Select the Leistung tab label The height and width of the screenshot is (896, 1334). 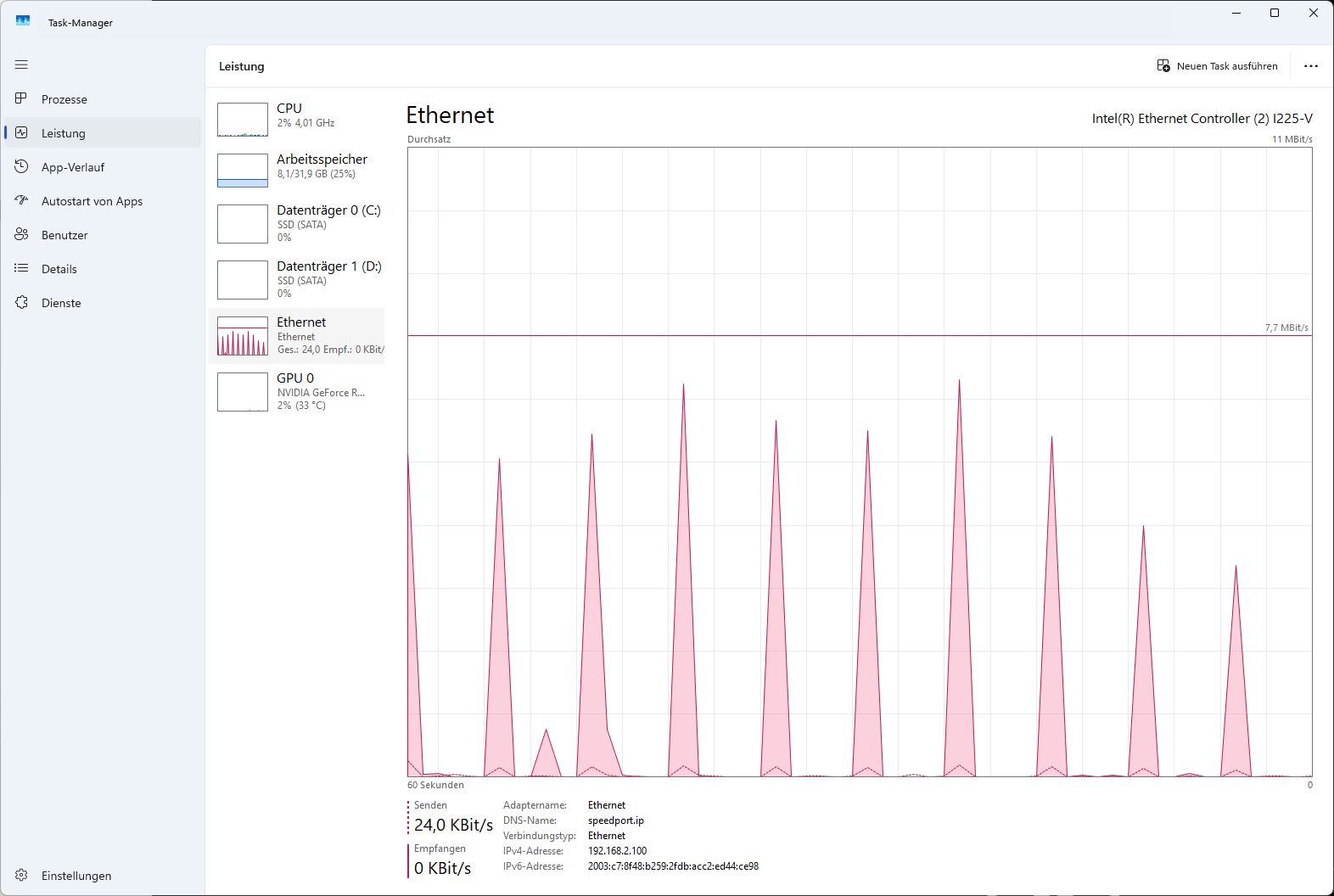[64, 133]
